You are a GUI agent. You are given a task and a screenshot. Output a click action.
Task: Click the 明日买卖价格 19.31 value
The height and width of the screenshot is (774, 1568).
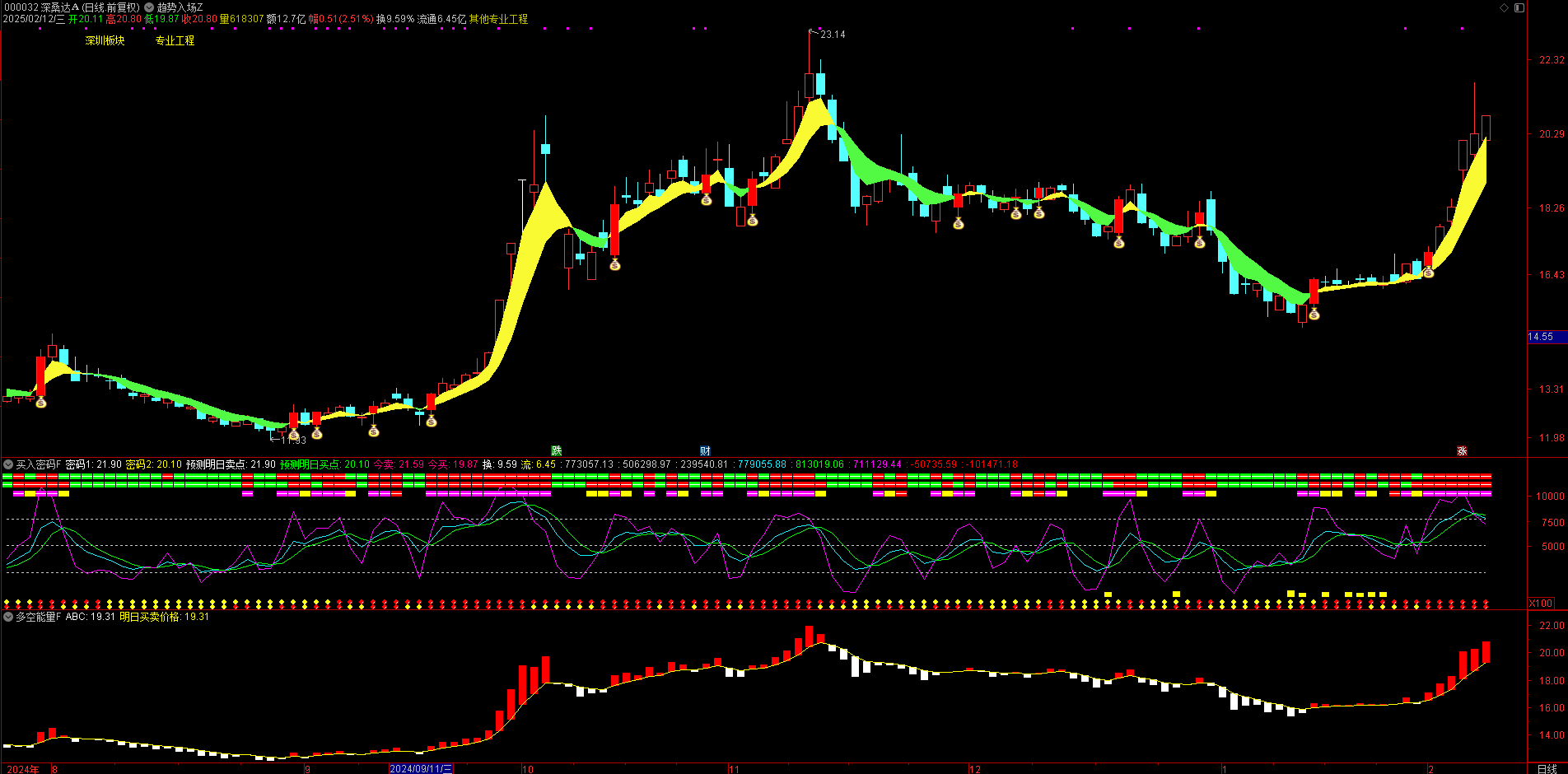coord(164,617)
